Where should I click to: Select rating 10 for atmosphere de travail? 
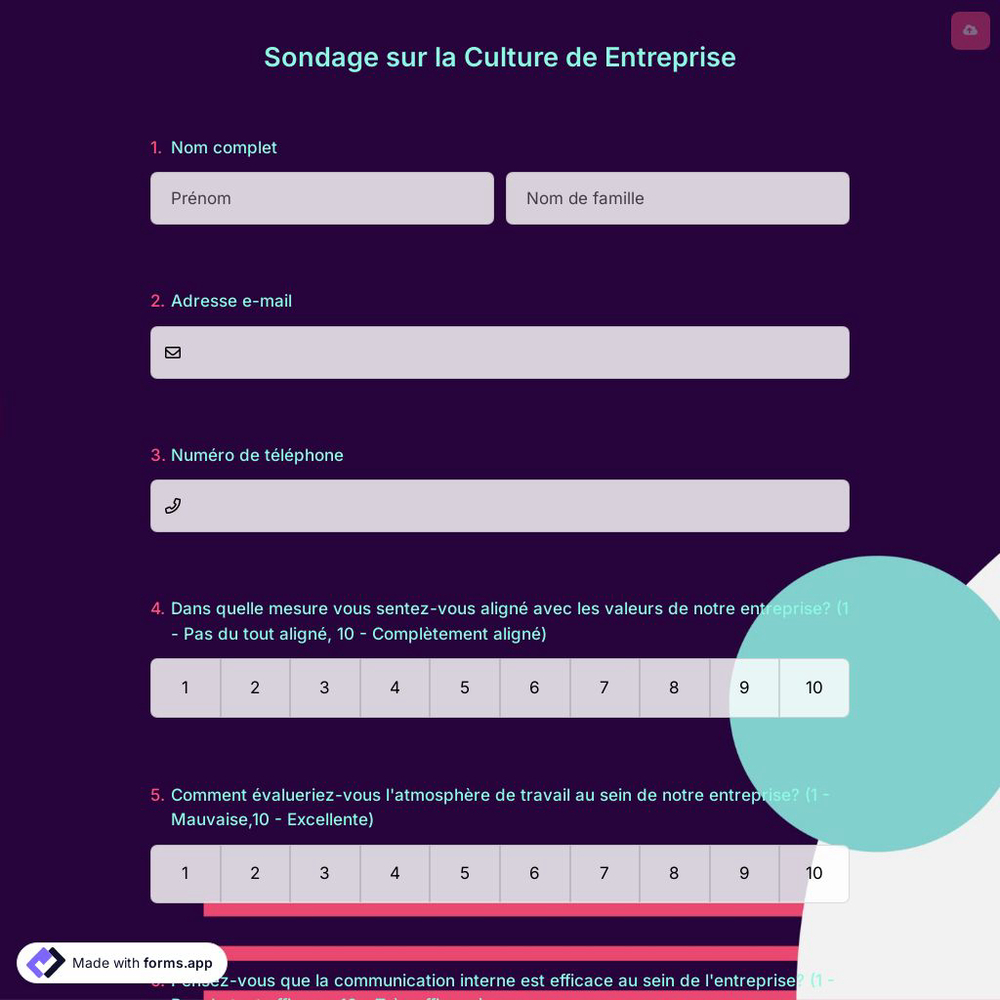coord(813,873)
